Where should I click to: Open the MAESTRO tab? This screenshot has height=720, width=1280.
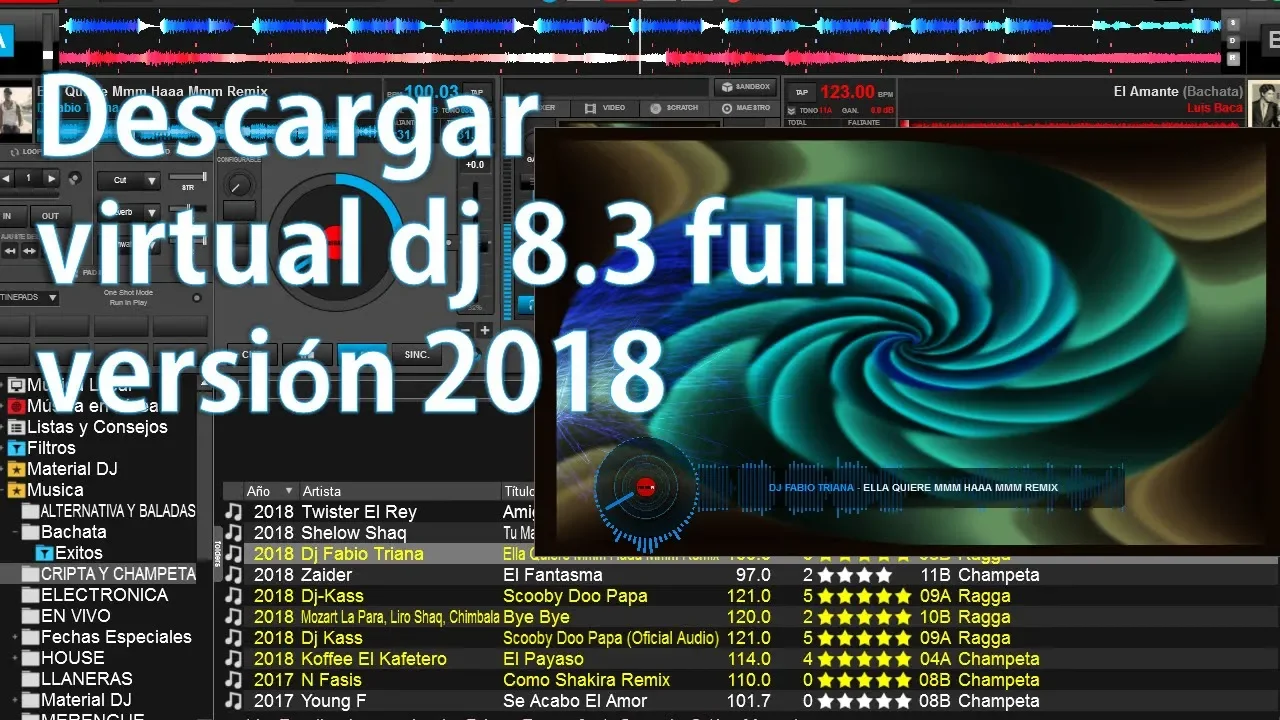[746, 108]
